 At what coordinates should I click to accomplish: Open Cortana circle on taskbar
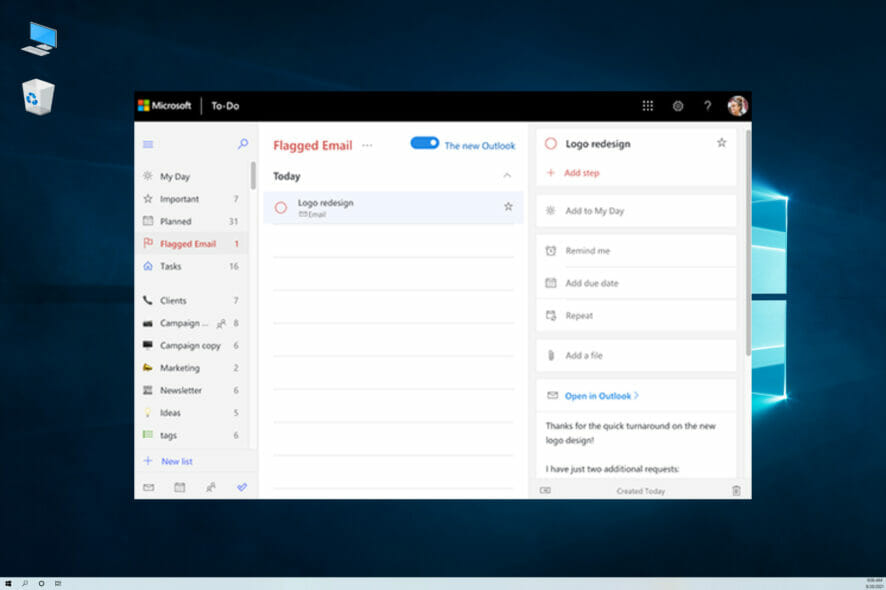point(41,583)
